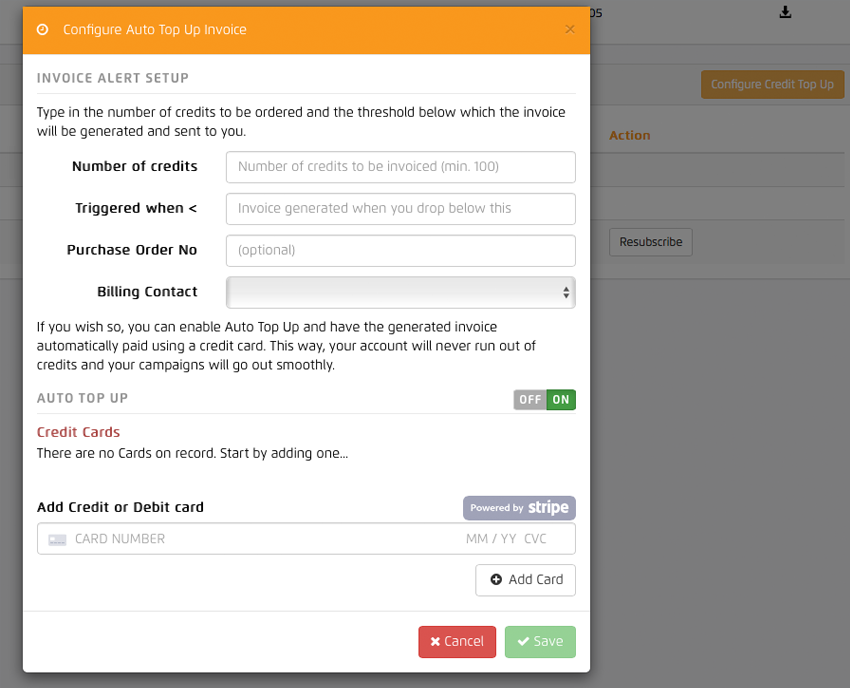
Task: Cancel the Auto Top Up configuration
Action: pyautogui.click(x=457, y=642)
